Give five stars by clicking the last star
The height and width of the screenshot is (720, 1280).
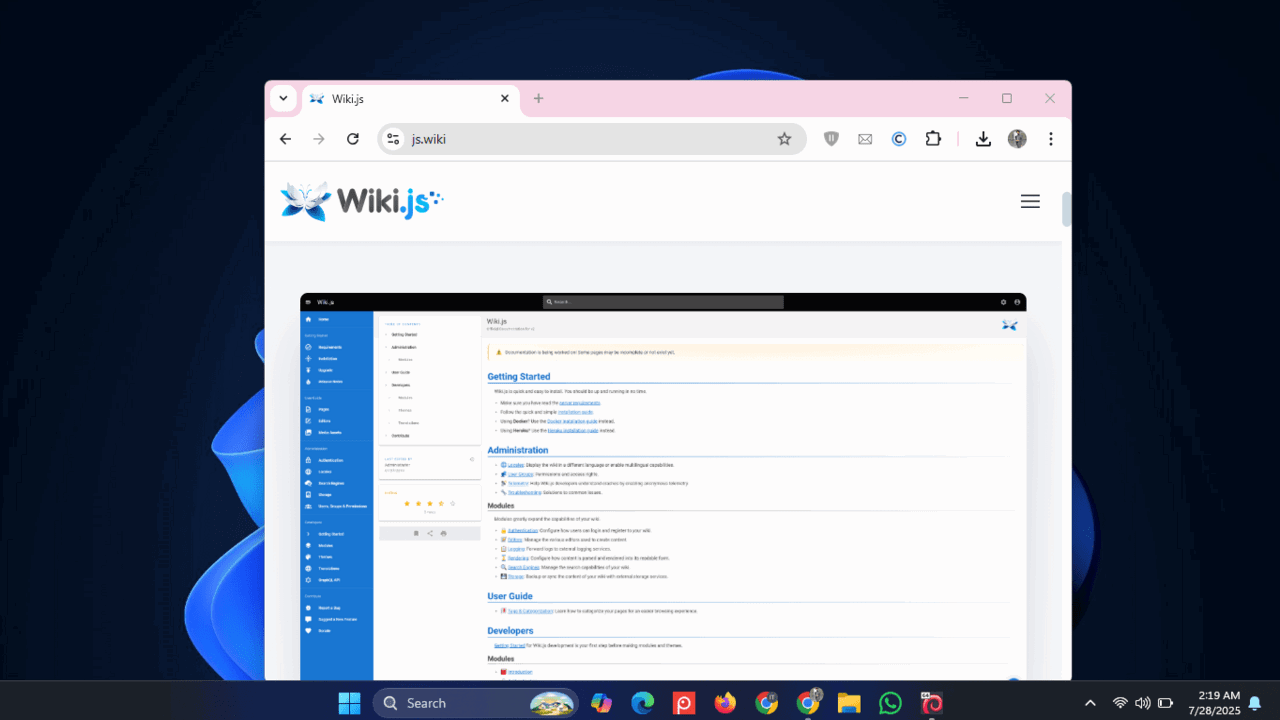(453, 503)
